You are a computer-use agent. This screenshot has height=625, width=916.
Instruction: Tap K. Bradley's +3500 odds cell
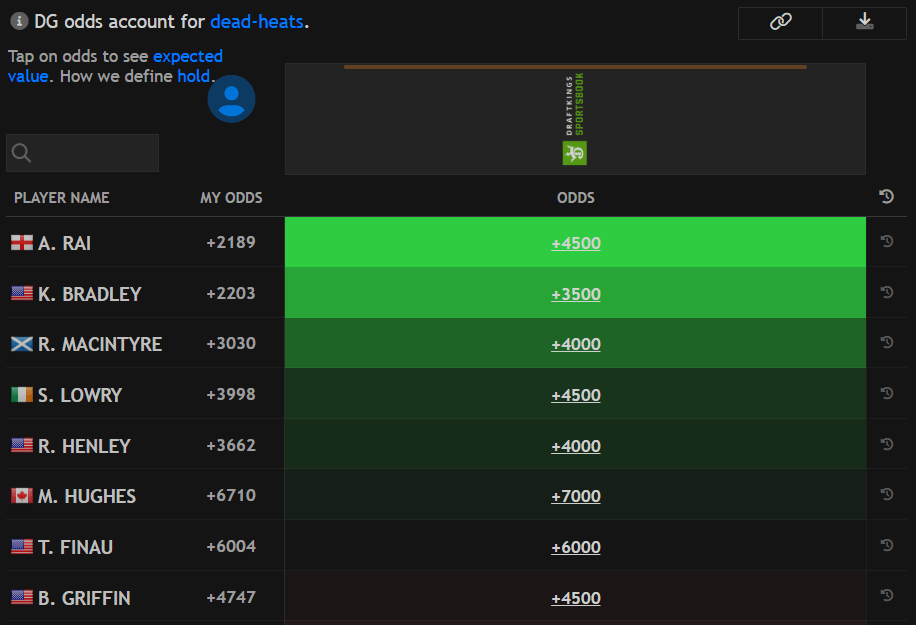point(576,294)
